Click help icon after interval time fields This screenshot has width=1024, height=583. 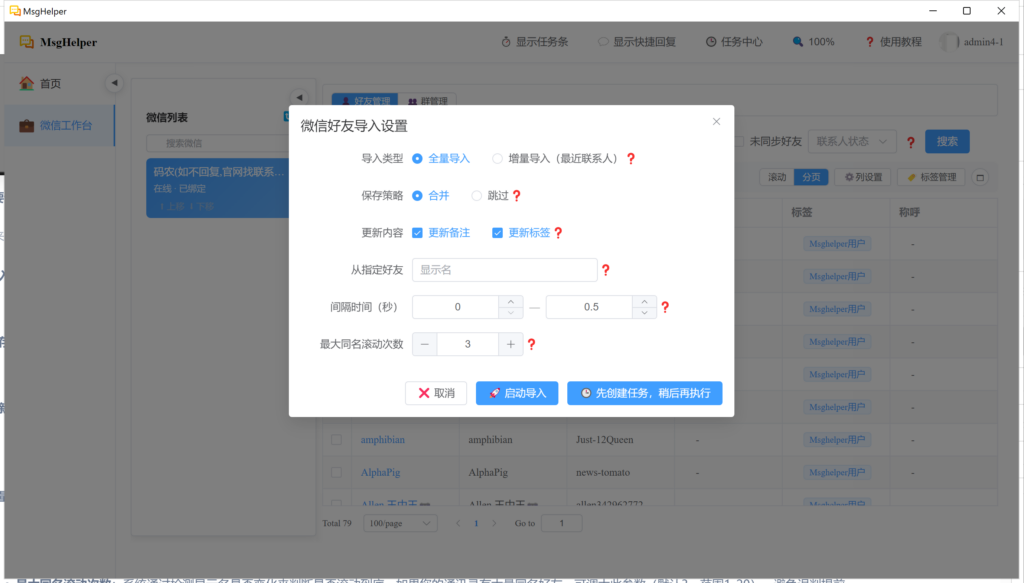coord(665,307)
